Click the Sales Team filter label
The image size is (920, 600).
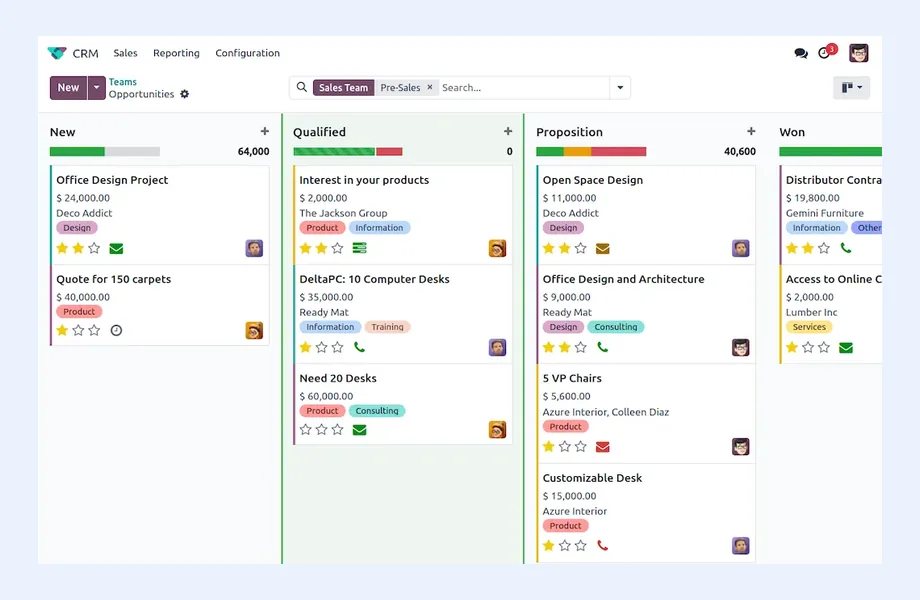(343, 87)
